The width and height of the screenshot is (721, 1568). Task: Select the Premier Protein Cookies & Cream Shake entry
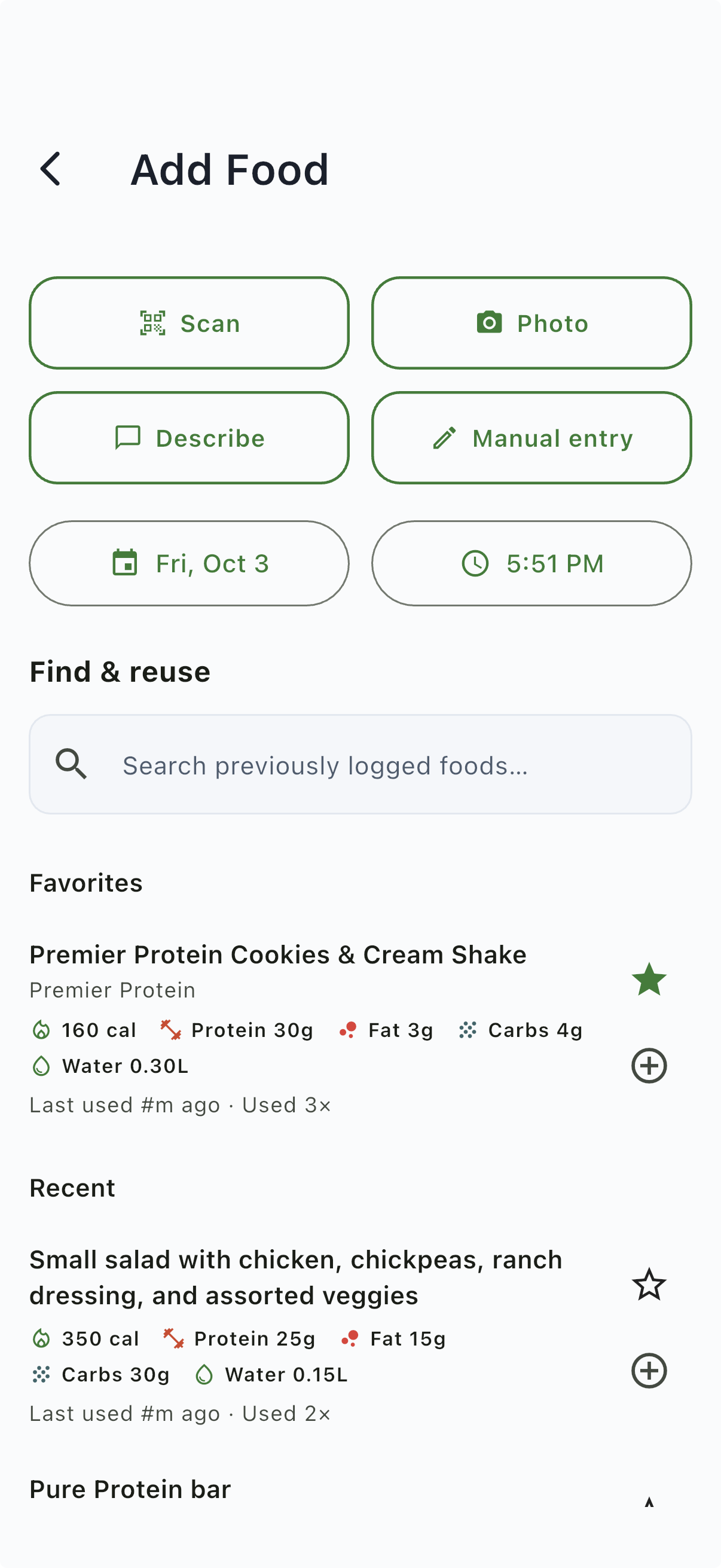pos(277,955)
